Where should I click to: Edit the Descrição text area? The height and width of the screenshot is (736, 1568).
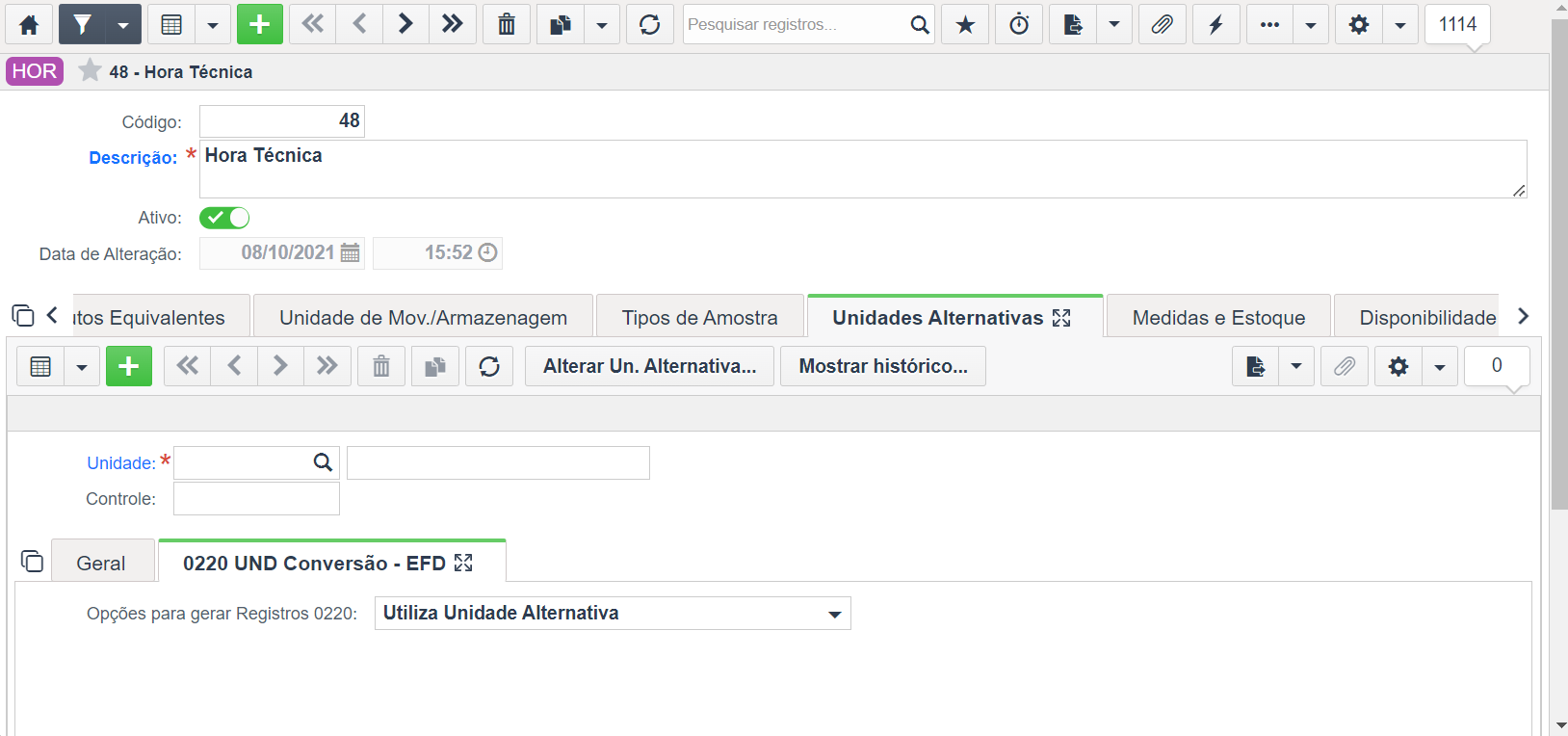863,170
